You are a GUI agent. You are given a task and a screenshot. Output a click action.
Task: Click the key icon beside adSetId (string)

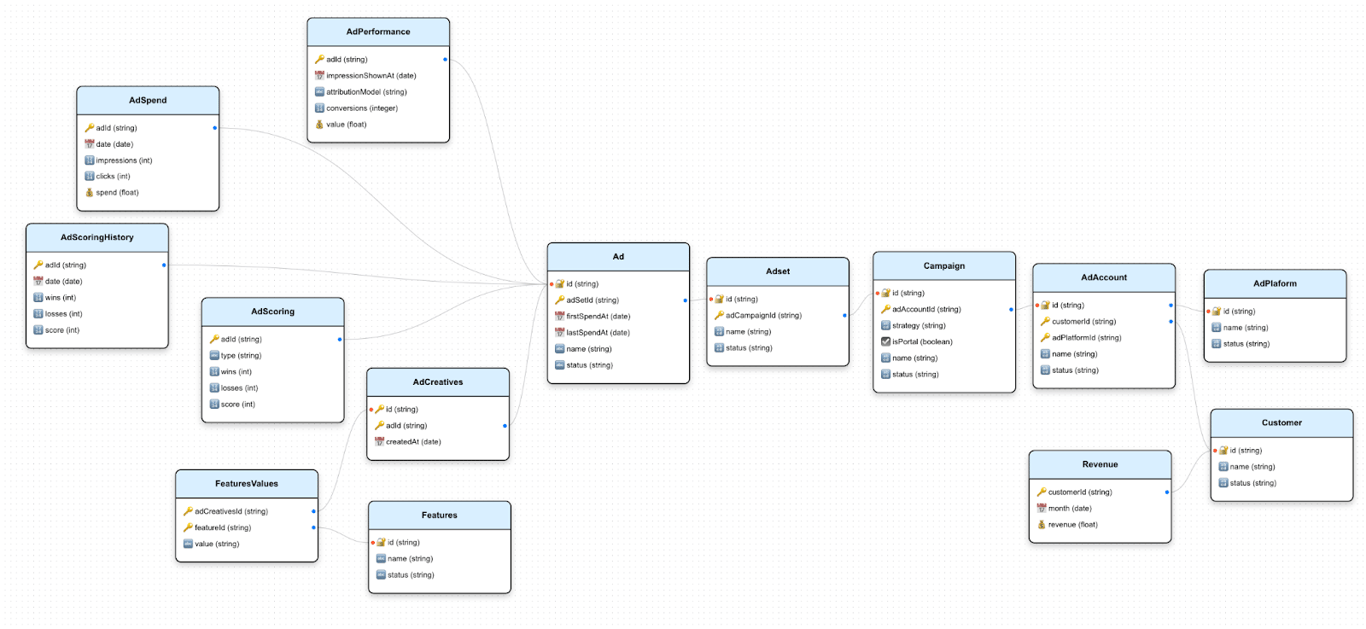tap(560, 300)
